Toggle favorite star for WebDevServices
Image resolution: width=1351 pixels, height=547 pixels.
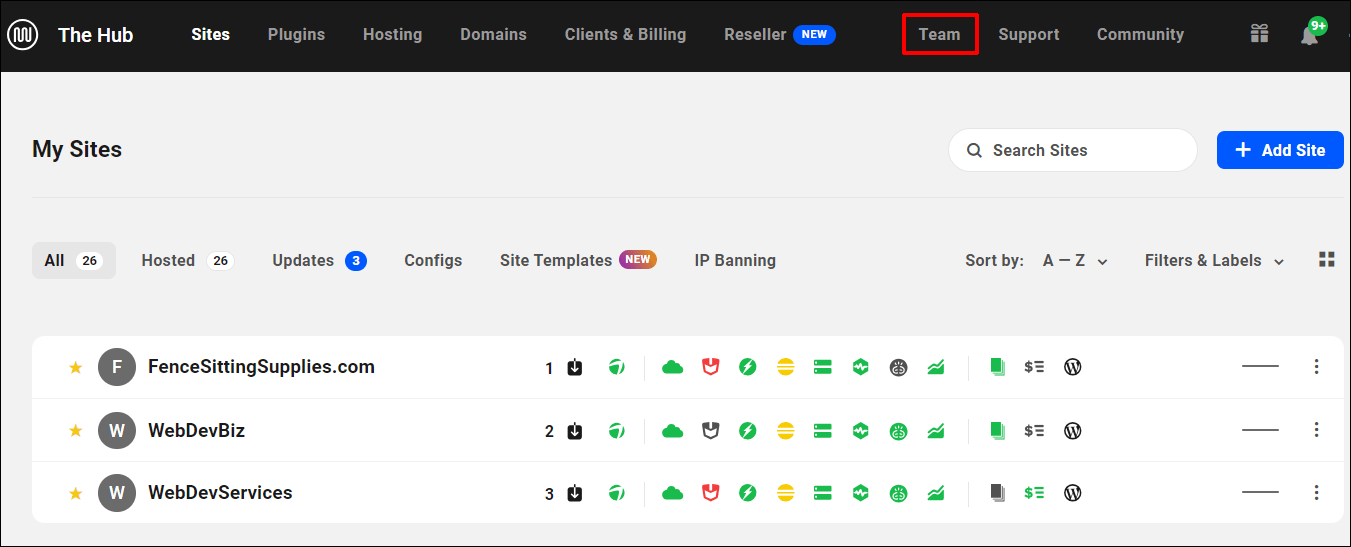click(75, 493)
